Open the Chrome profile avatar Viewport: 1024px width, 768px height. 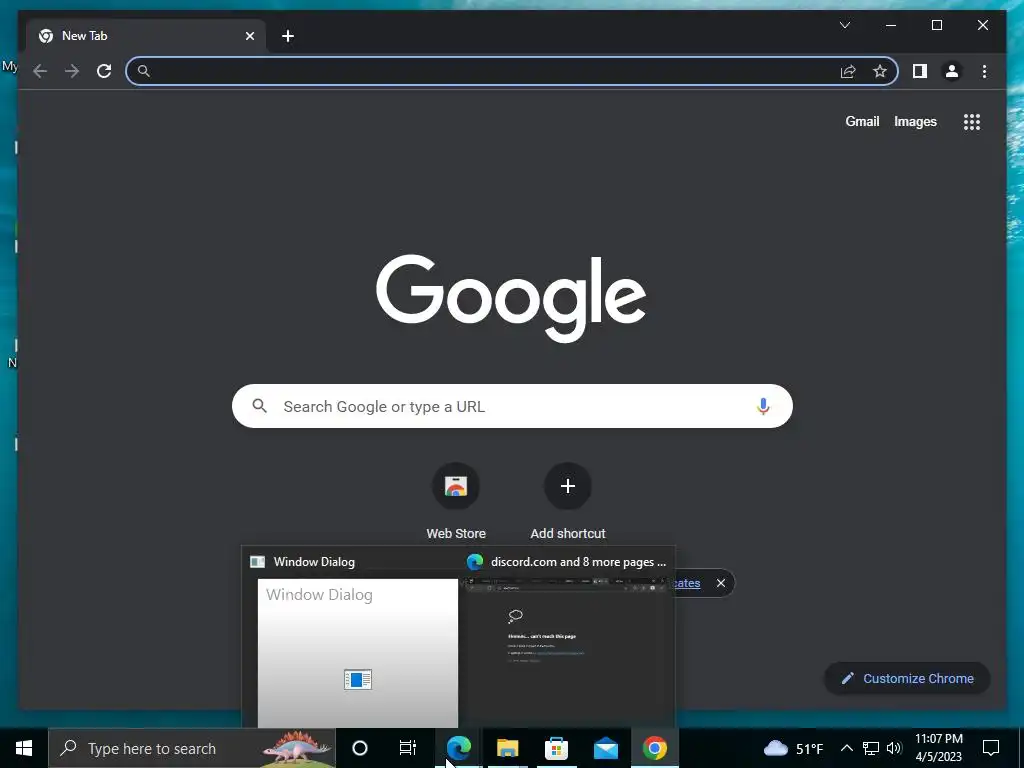tap(952, 71)
